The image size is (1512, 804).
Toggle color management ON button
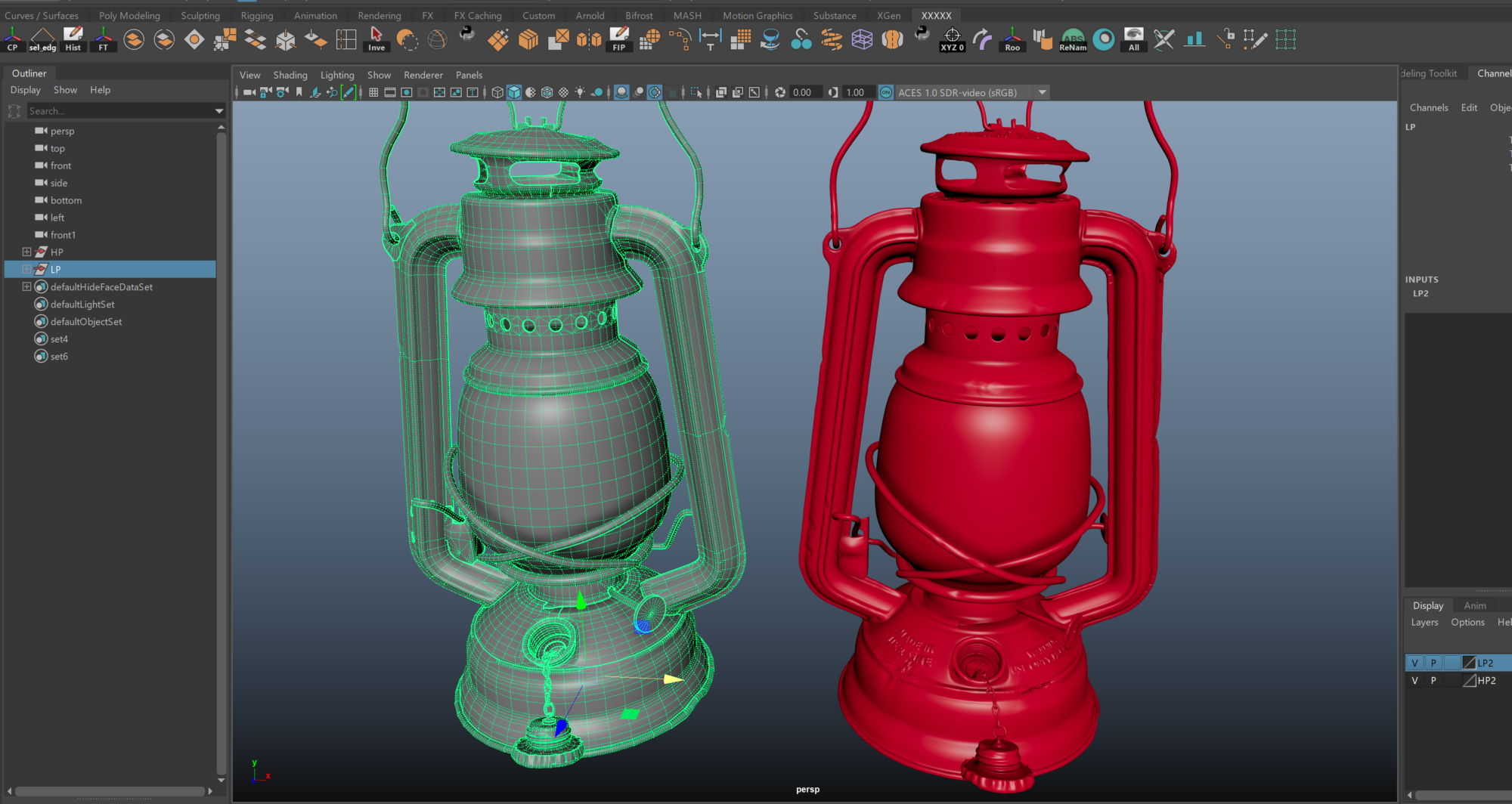(x=886, y=92)
